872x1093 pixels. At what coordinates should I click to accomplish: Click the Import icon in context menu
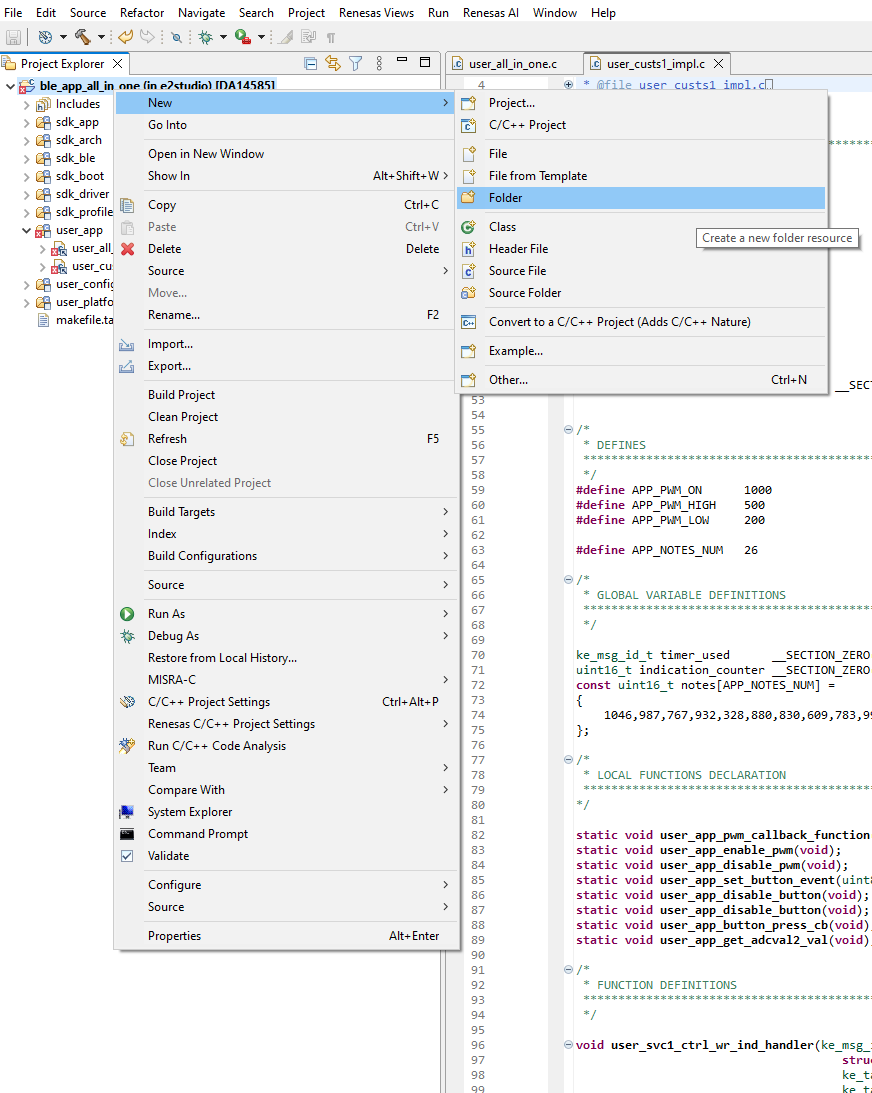pyautogui.click(x=127, y=344)
